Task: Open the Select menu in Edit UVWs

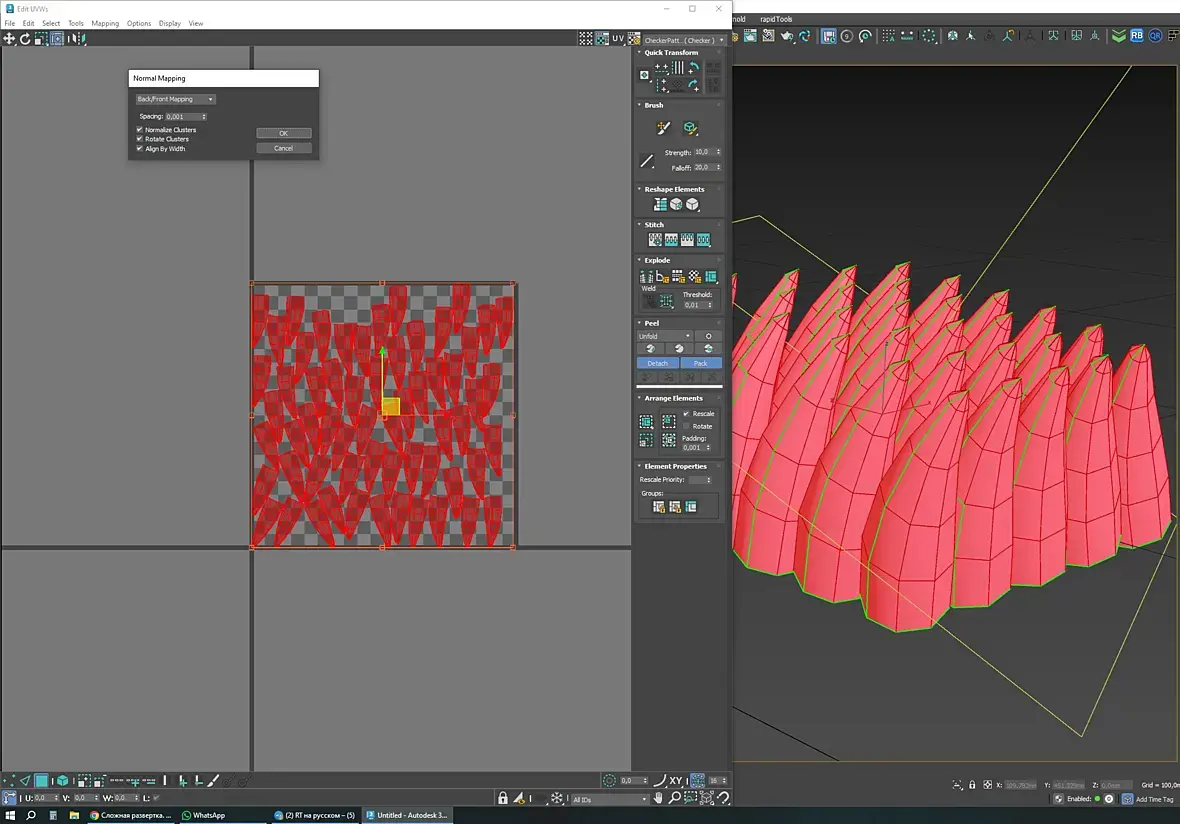Action: pyautogui.click(x=51, y=23)
